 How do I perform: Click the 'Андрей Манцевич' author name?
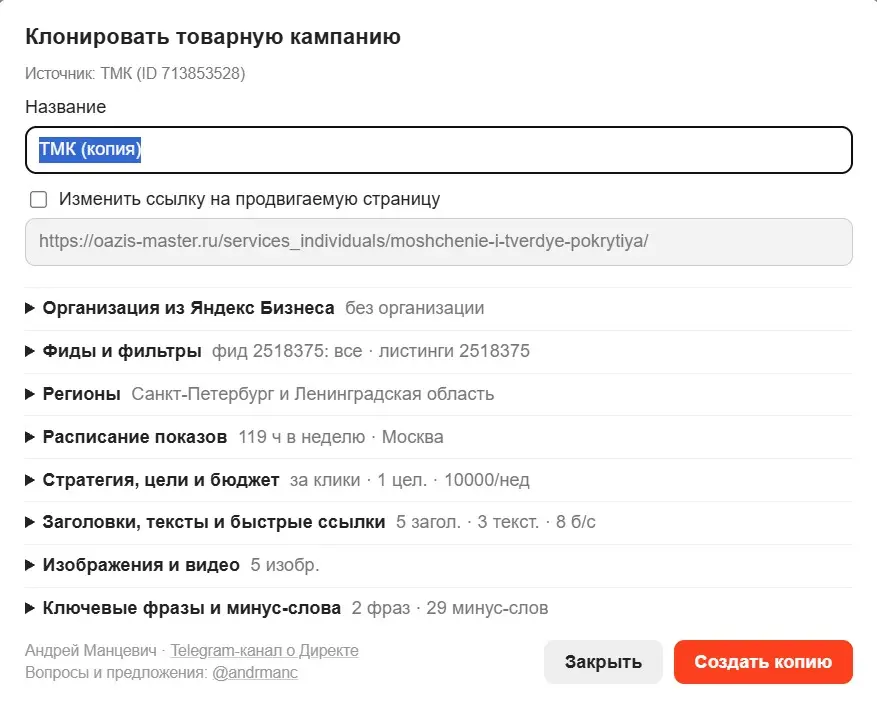pos(91,651)
